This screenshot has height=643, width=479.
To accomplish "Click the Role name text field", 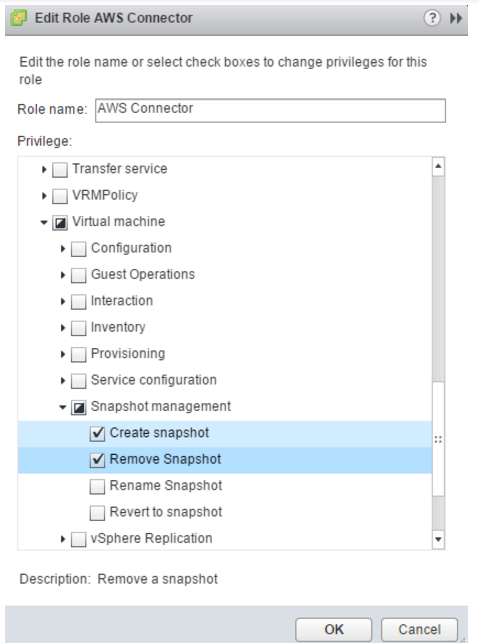I will point(270,110).
